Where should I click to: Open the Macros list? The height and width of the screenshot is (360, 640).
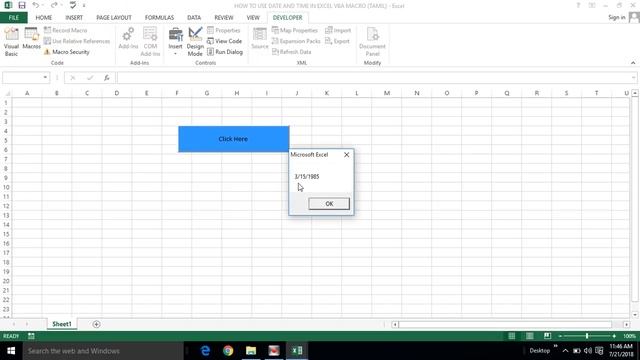(31, 39)
